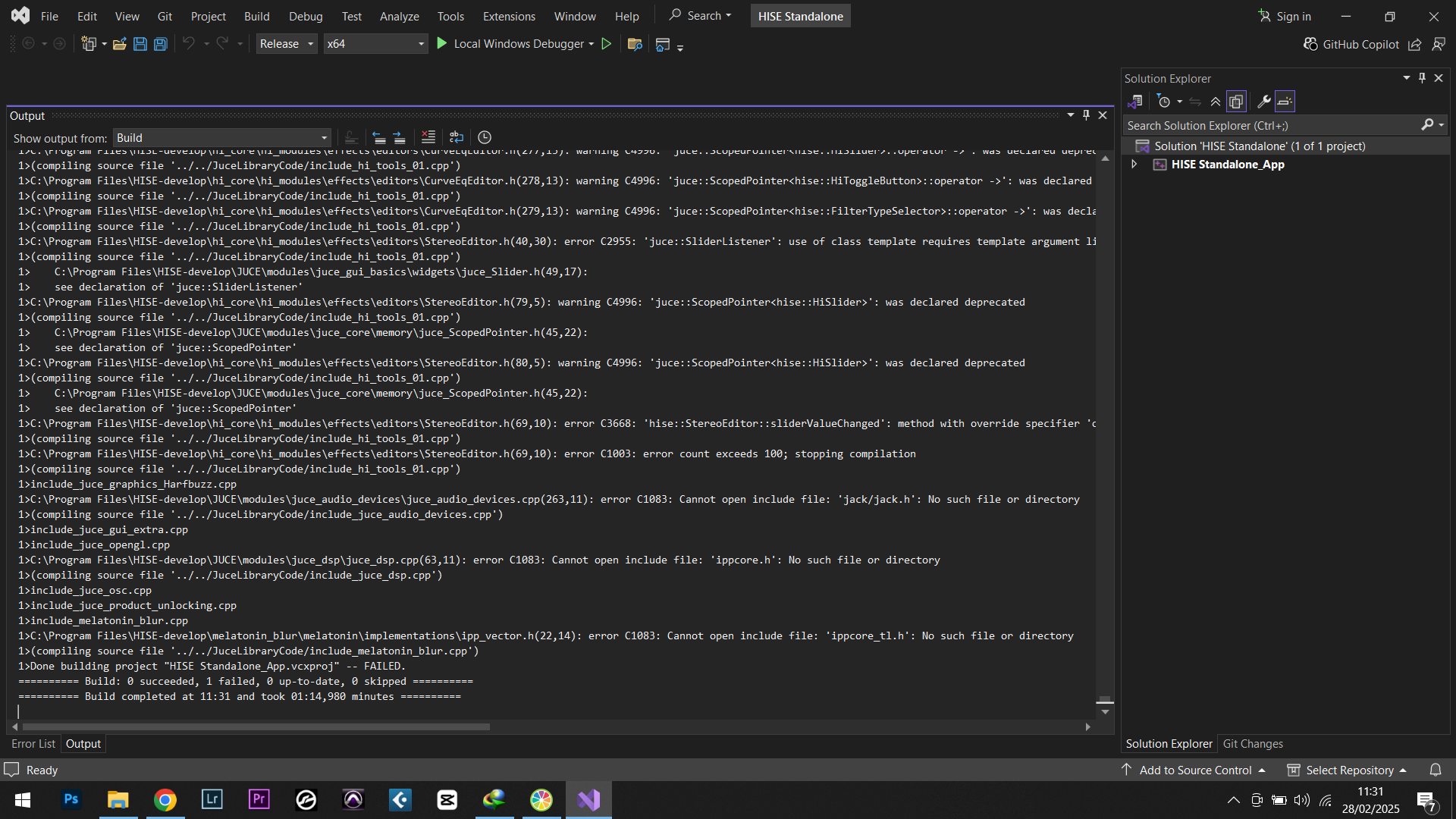Image resolution: width=1456 pixels, height=819 pixels.
Task: Click the Redo arrow icon in toolbar
Action: pyautogui.click(x=222, y=44)
